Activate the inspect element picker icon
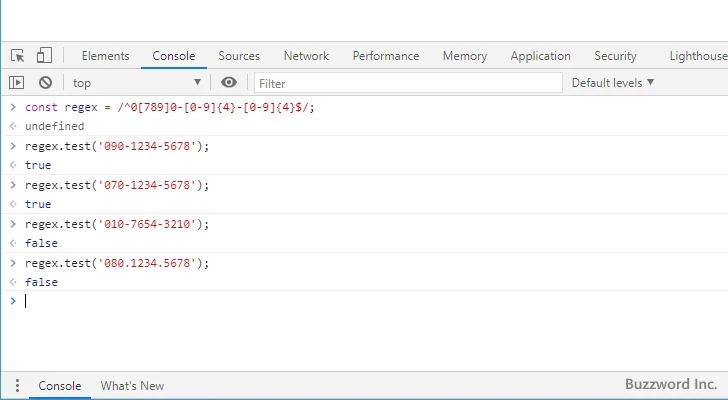Screen dimensions: 728x400 coord(18,56)
